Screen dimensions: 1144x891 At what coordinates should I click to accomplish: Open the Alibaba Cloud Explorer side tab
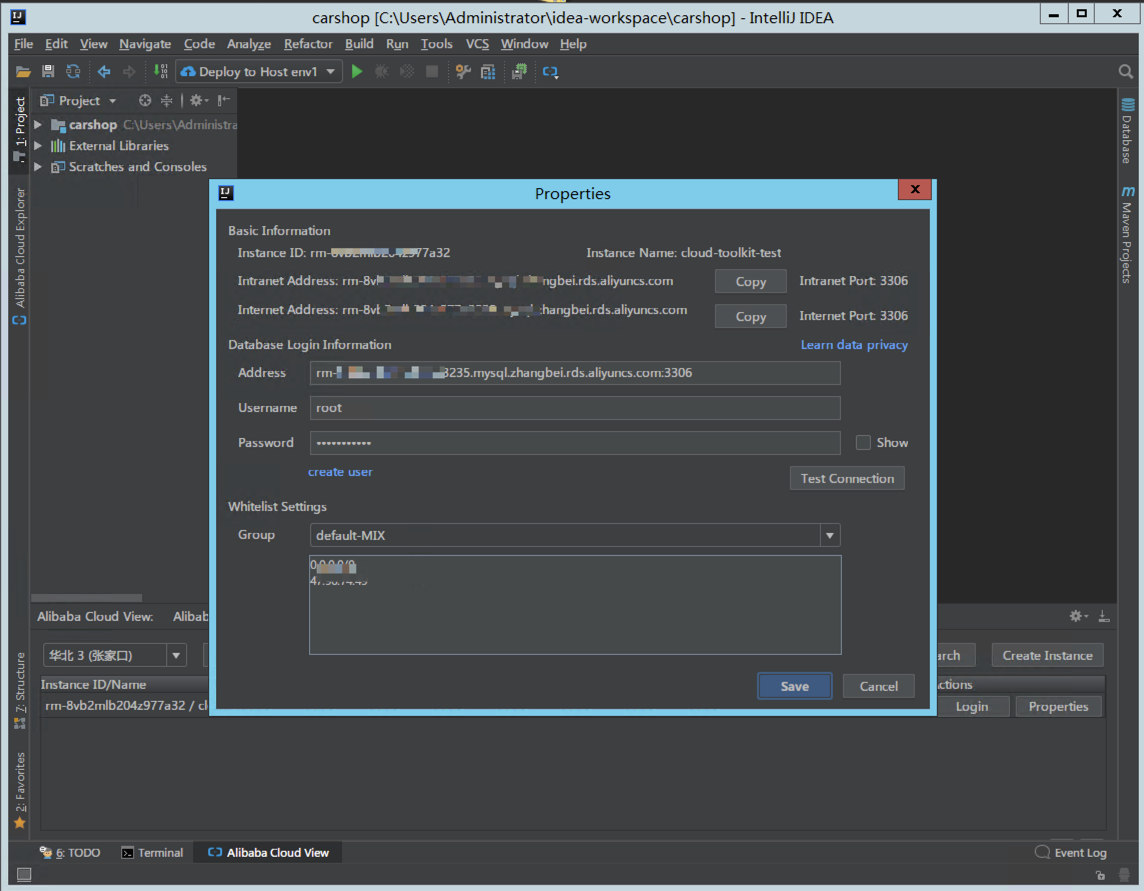(20, 255)
